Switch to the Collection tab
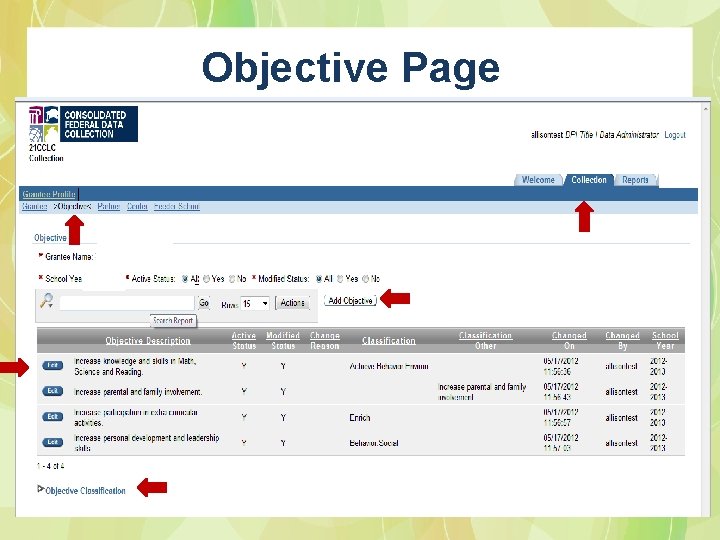This screenshot has height=540, width=720. [x=589, y=180]
